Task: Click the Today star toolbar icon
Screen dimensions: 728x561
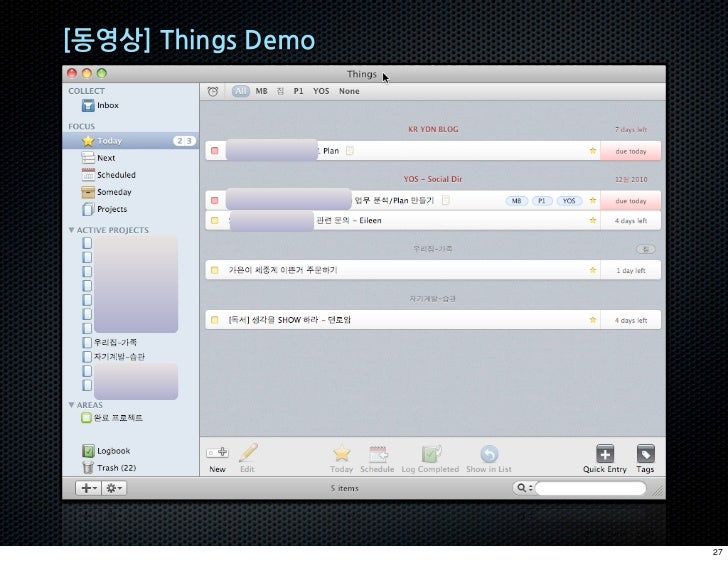Action: [x=341, y=454]
